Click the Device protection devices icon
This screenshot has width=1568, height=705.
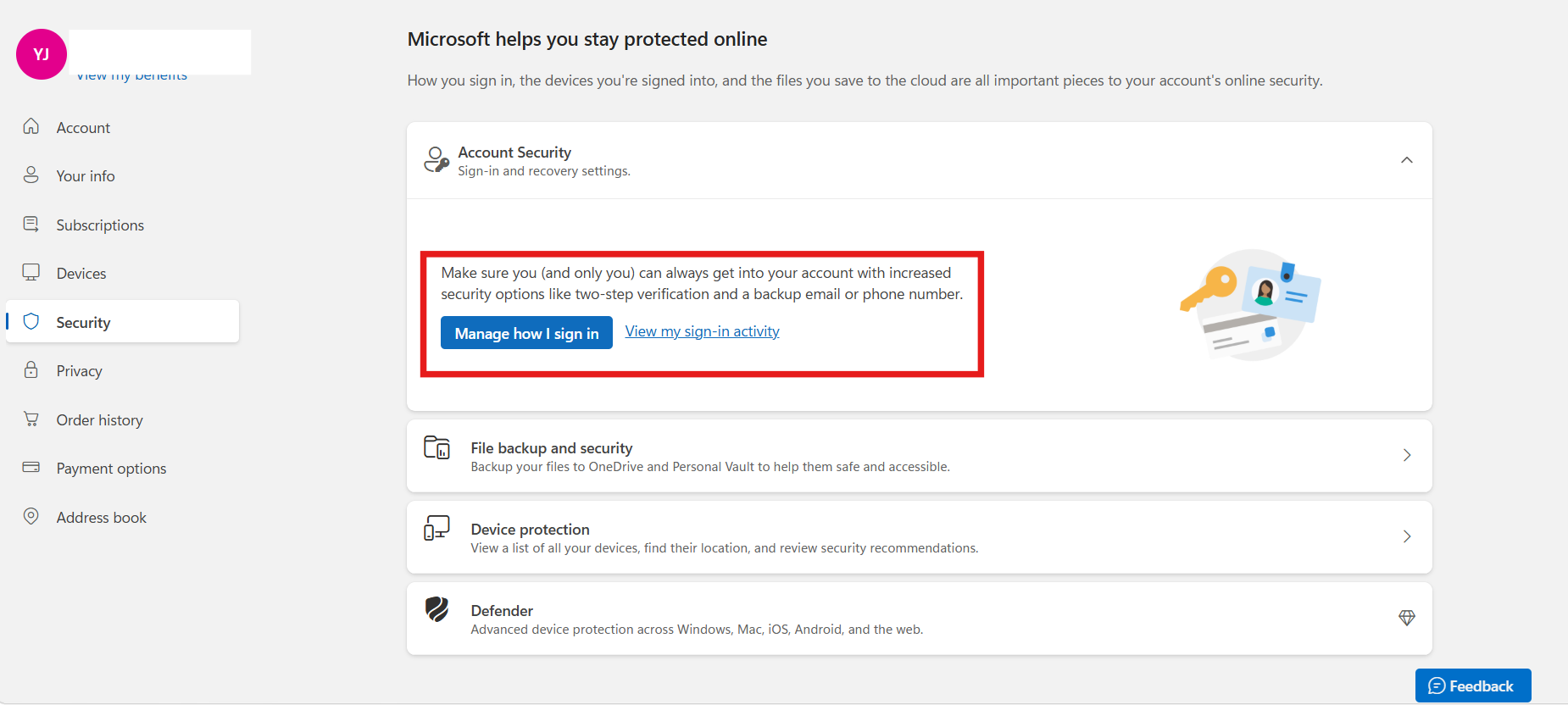tap(436, 528)
